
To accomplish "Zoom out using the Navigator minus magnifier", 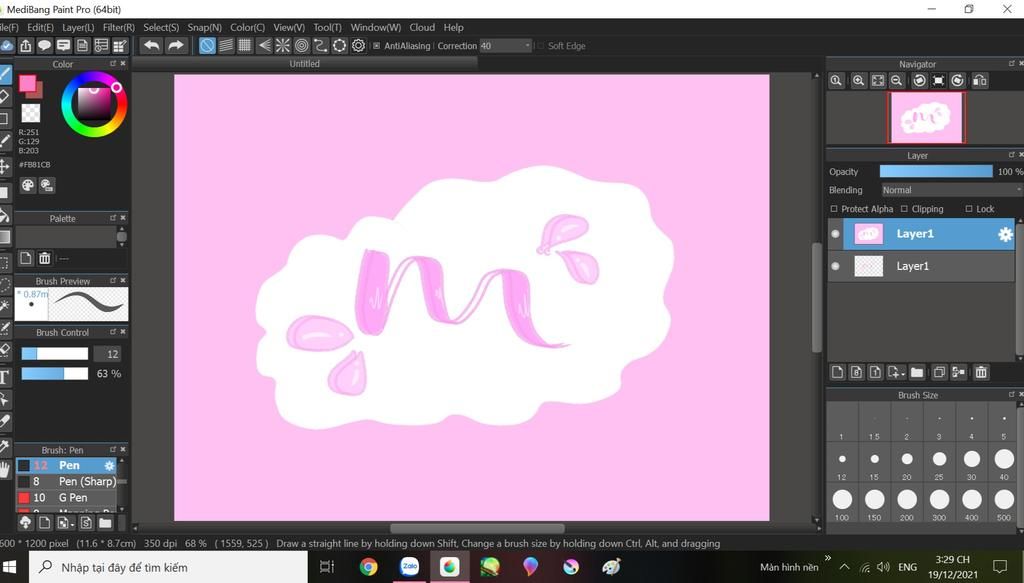I will (x=897, y=80).
